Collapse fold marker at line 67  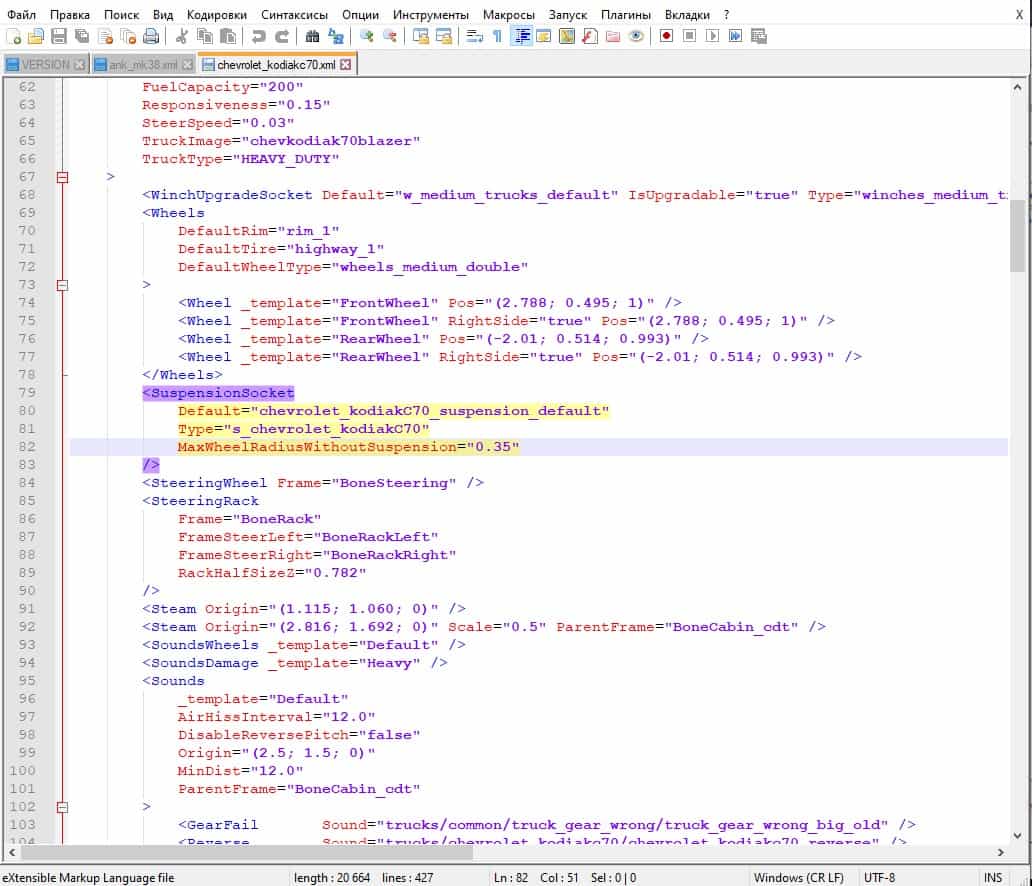62,177
